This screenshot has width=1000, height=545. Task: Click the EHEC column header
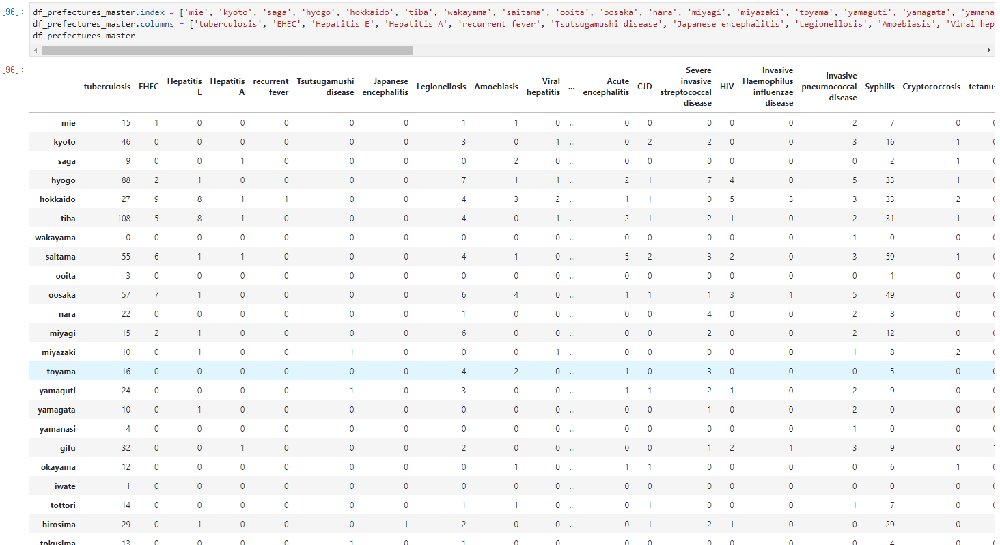pyautogui.click(x=148, y=87)
